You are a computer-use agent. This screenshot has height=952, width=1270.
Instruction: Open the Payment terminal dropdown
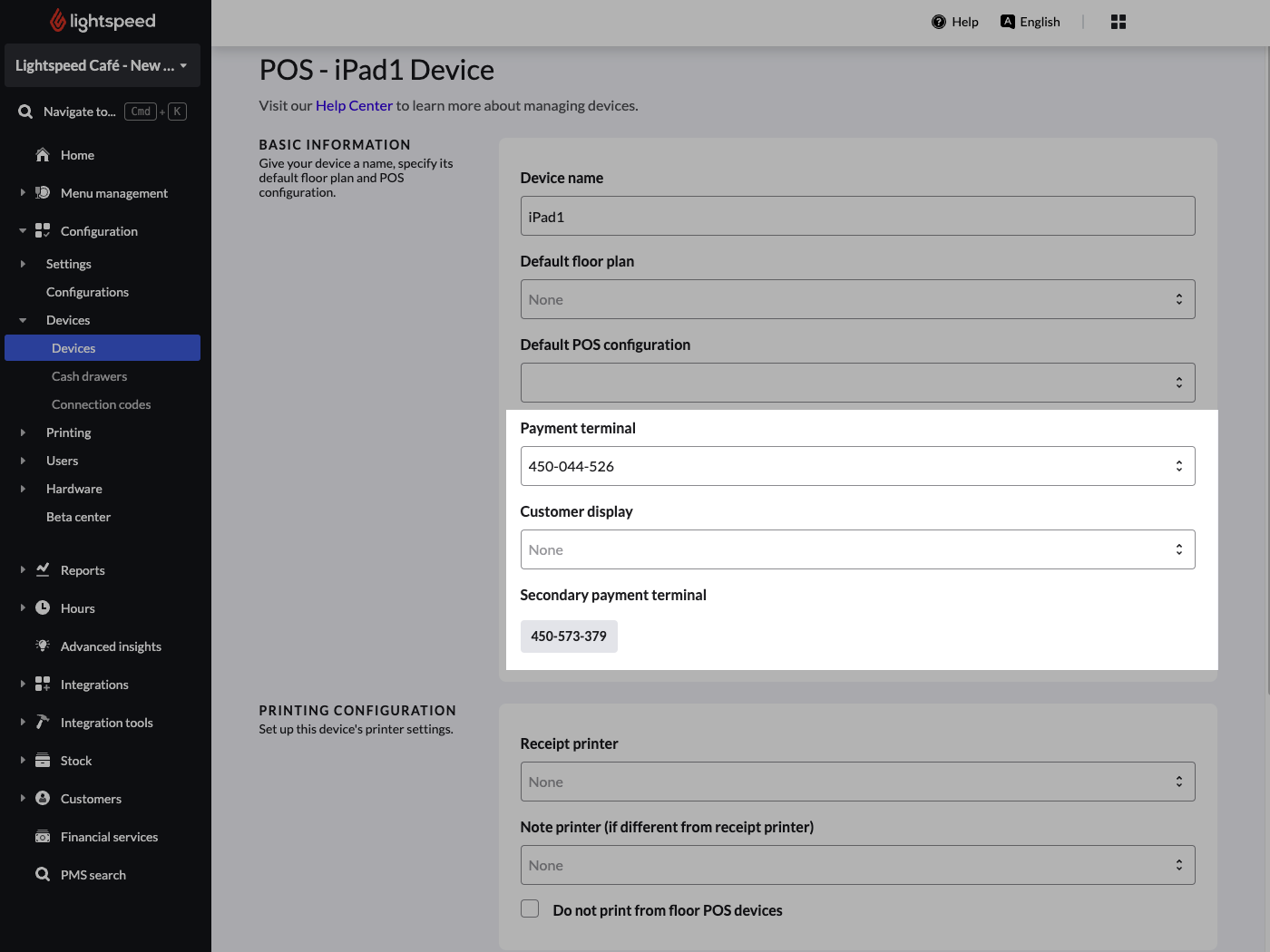(x=856, y=466)
